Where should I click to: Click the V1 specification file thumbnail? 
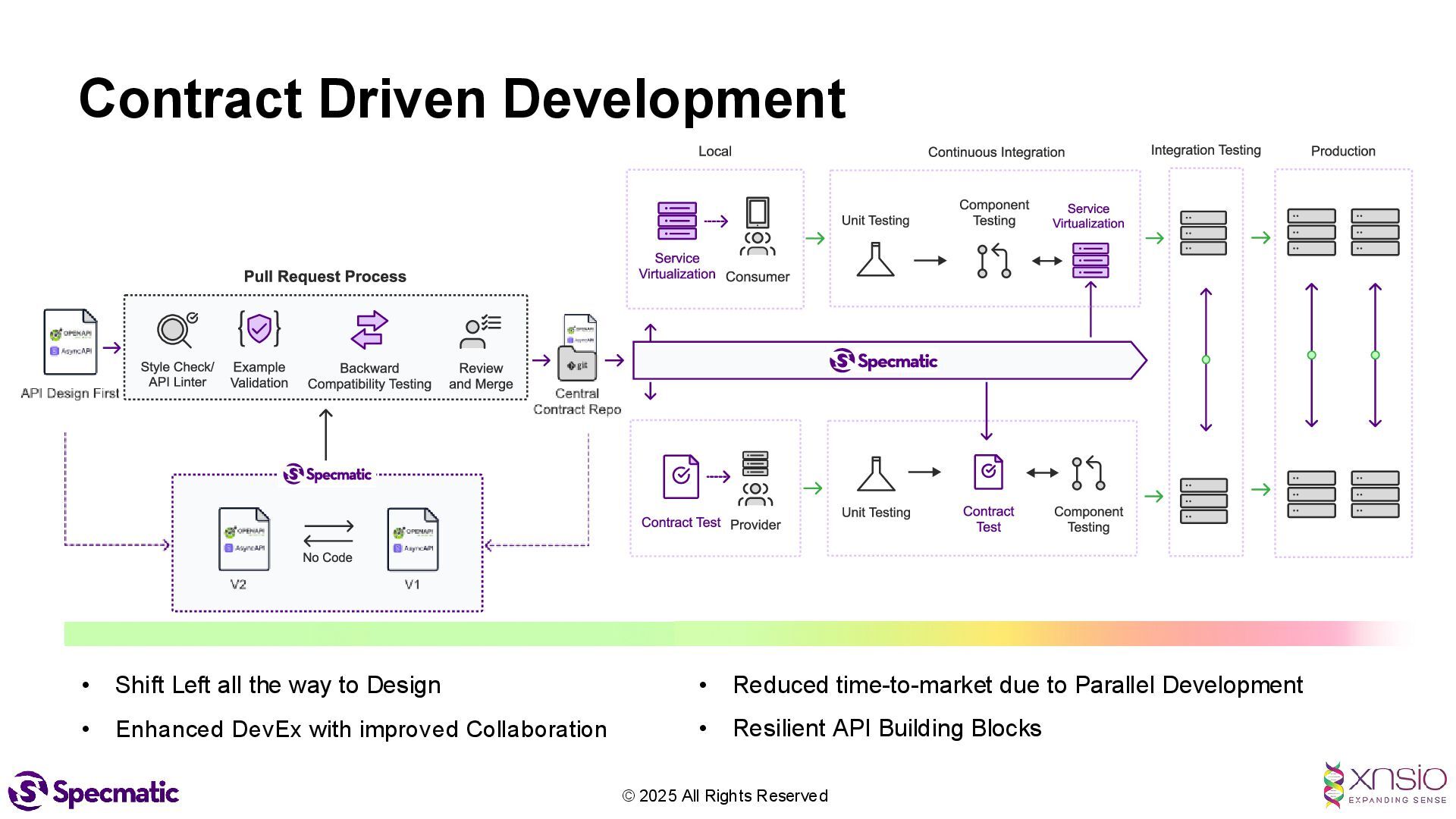[x=413, y=539]
